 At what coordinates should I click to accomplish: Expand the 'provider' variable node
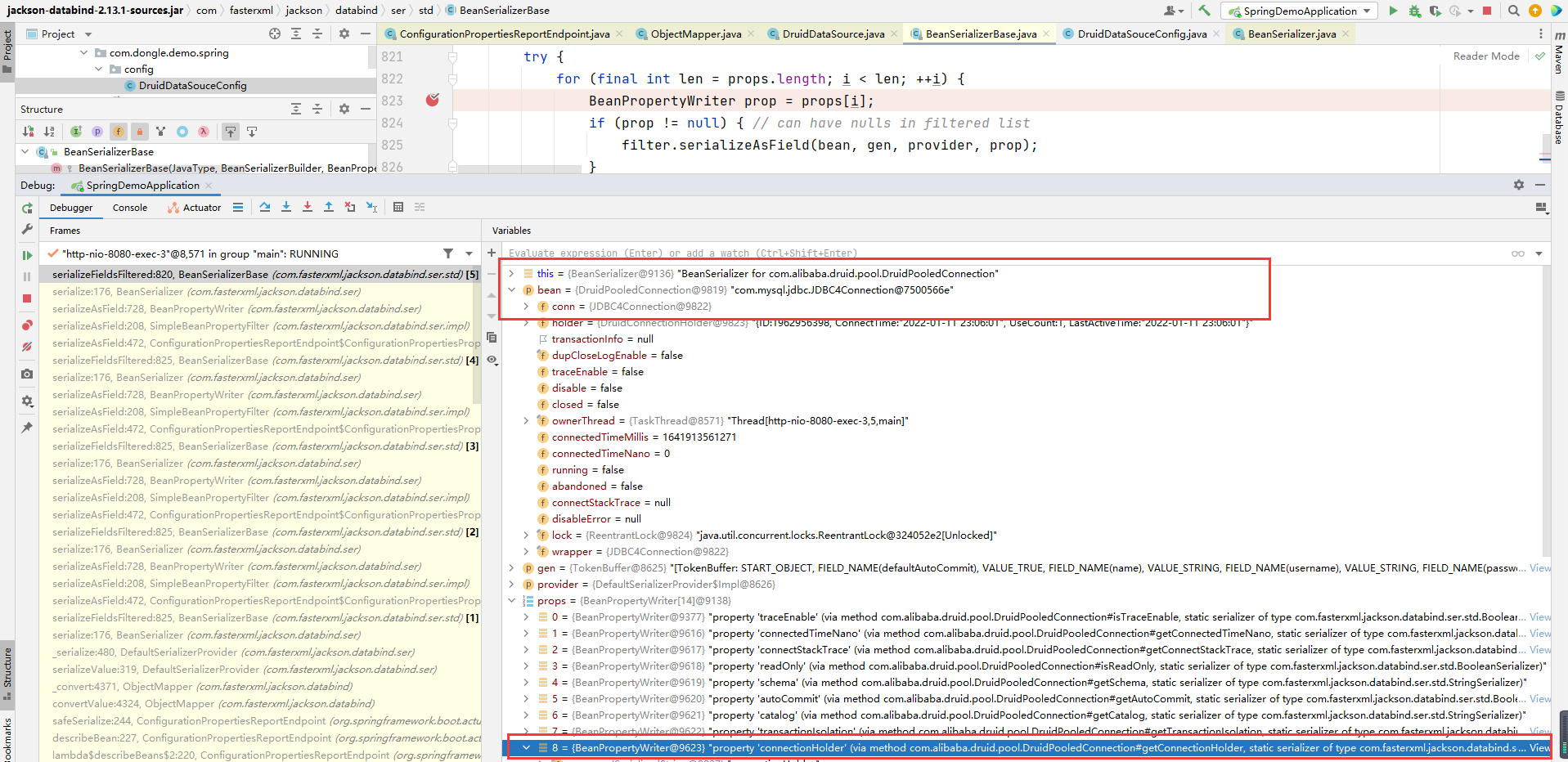[511, 584]
